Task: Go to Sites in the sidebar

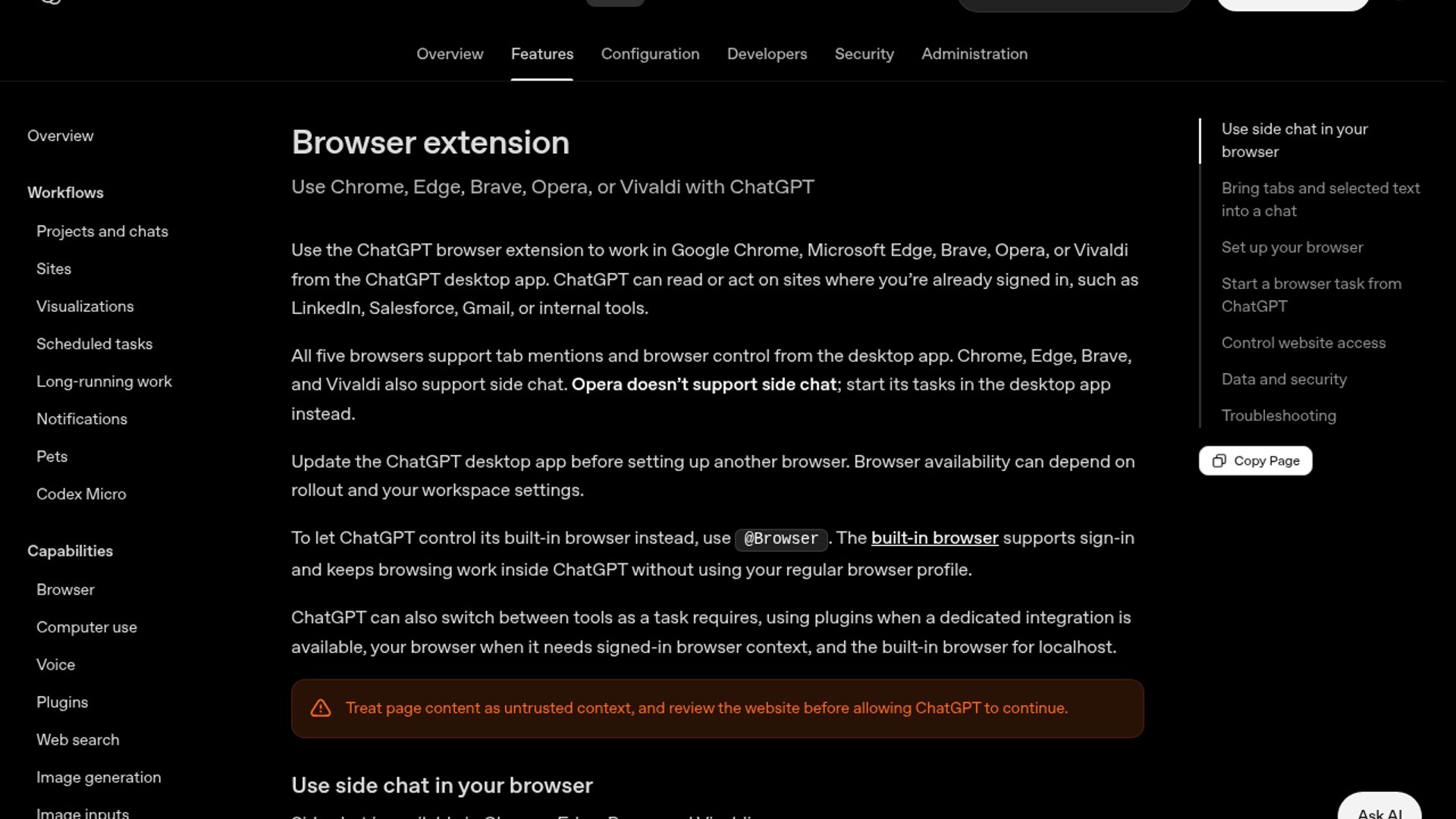Action: [54, 269]
